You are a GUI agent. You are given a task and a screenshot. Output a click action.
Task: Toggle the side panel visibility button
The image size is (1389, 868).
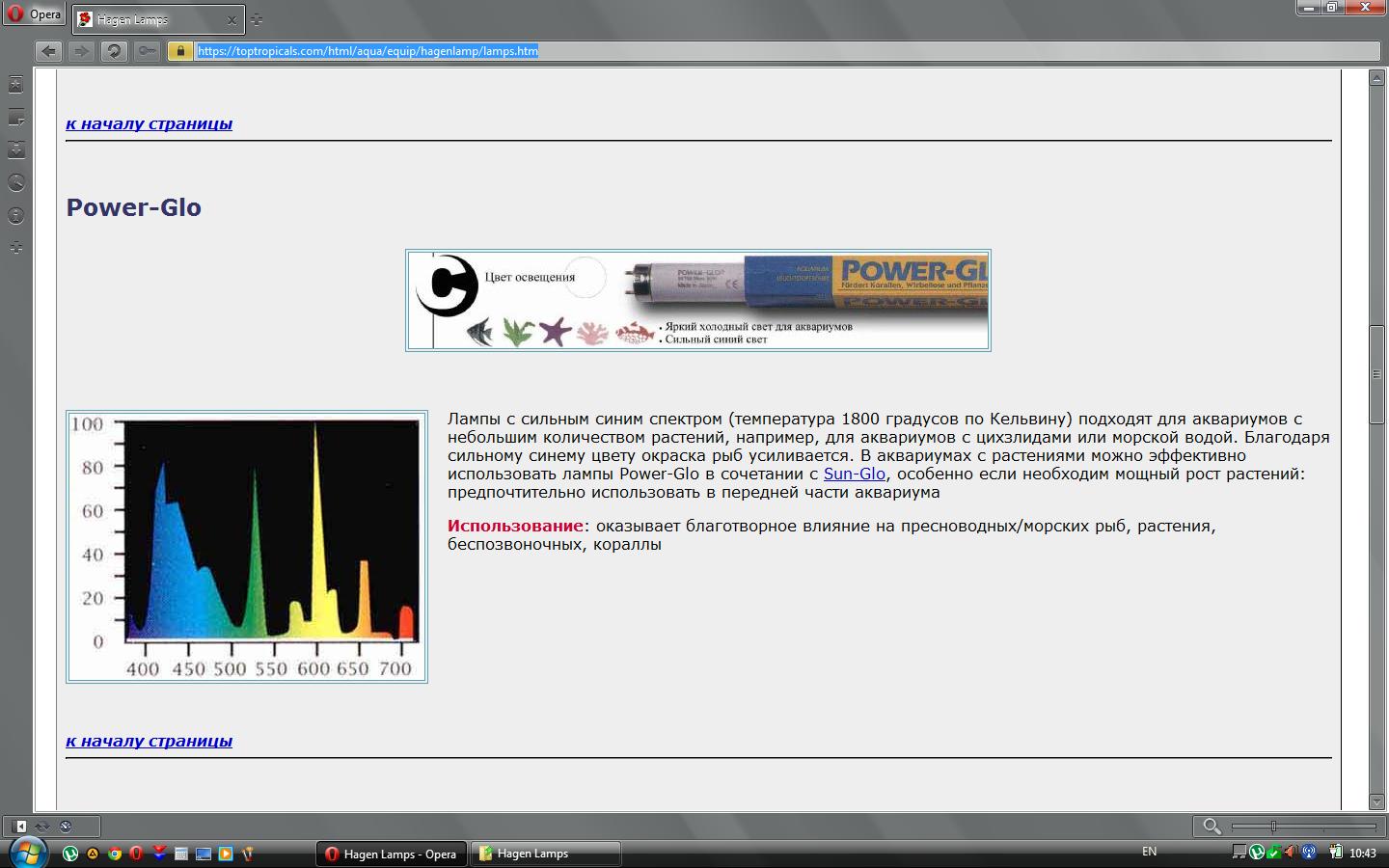click(x=20, y=827)
